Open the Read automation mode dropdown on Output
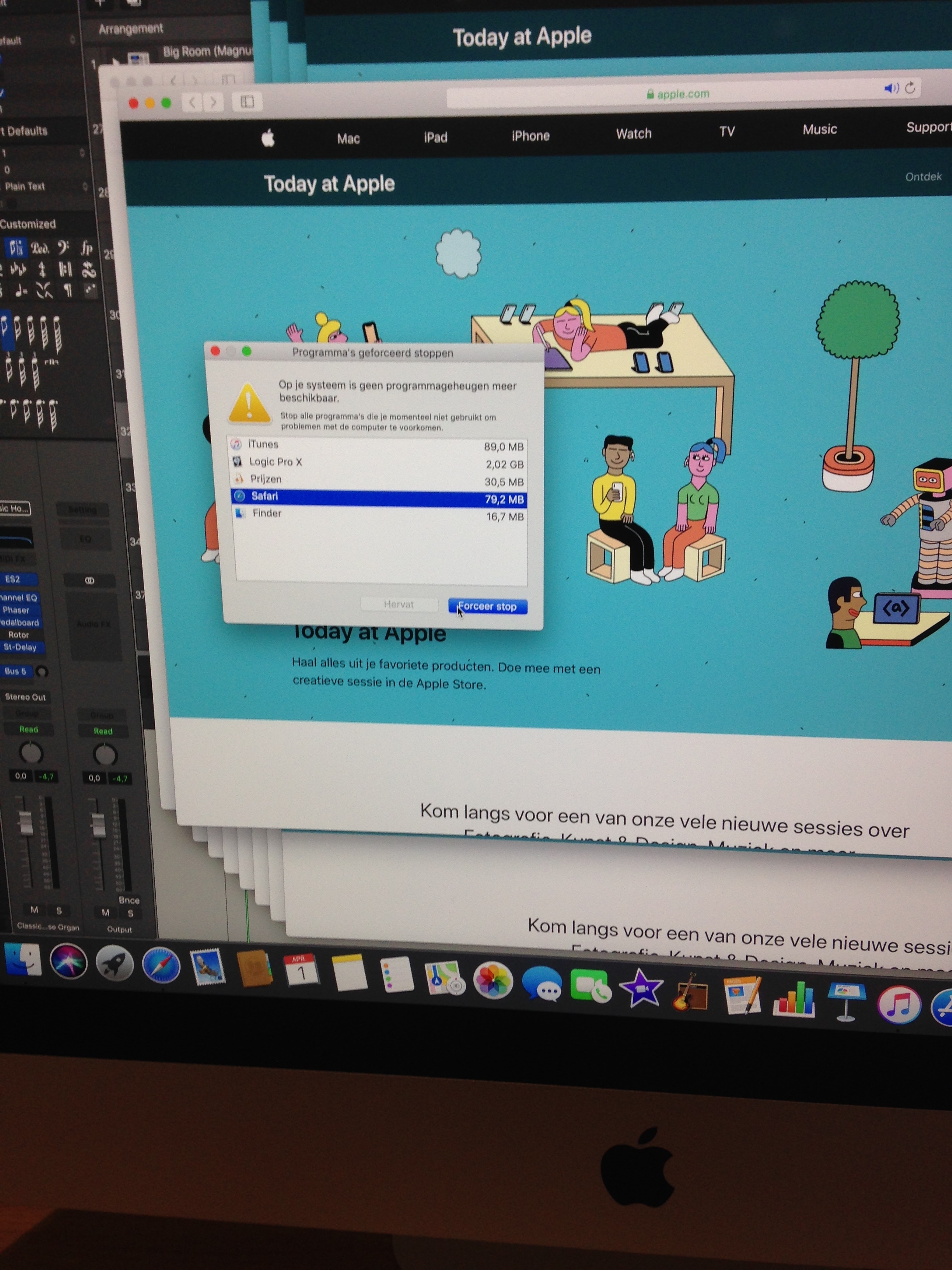 (x=103, y=731)
